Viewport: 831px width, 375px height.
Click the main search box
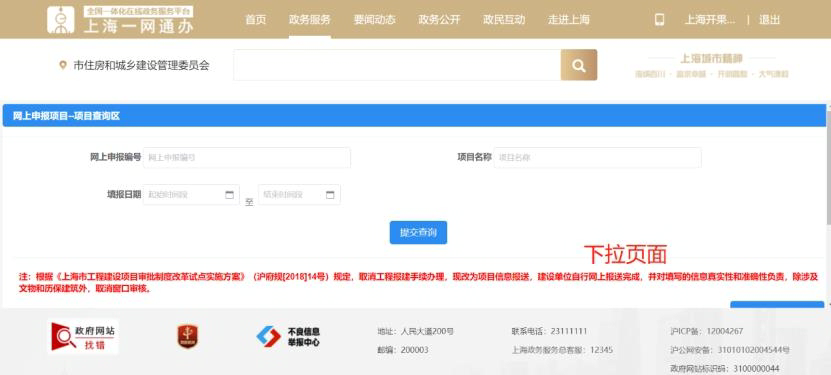pyautogui.click(x=397, y=65)
